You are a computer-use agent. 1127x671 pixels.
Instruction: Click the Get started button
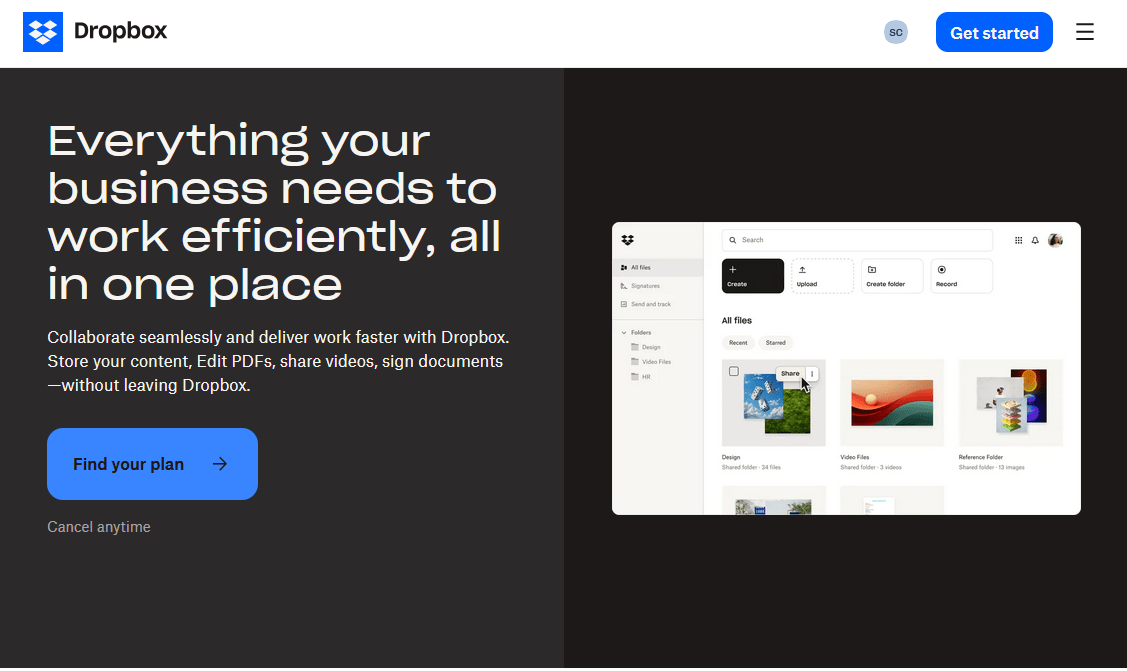pyautogui.click(x=994, y=32)
